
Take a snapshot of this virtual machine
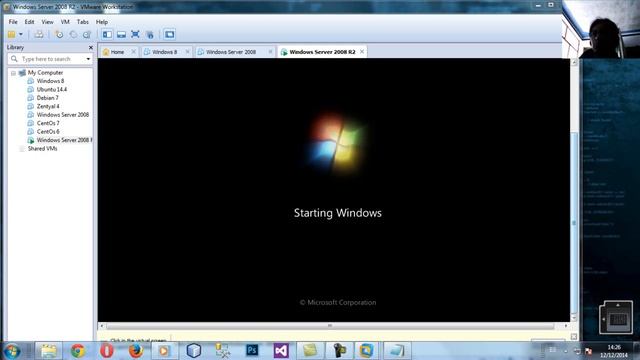click(59, 35)
